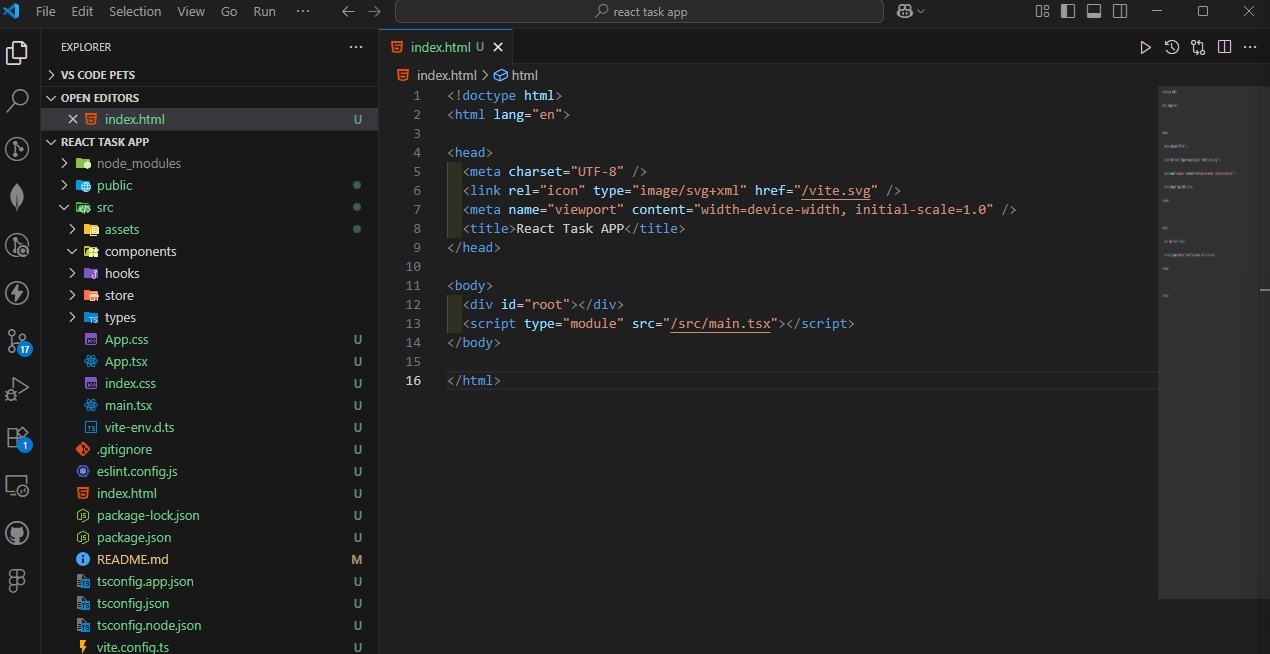Open the Edit menu
Viewport: 1270px width, 654px height.
82,12
